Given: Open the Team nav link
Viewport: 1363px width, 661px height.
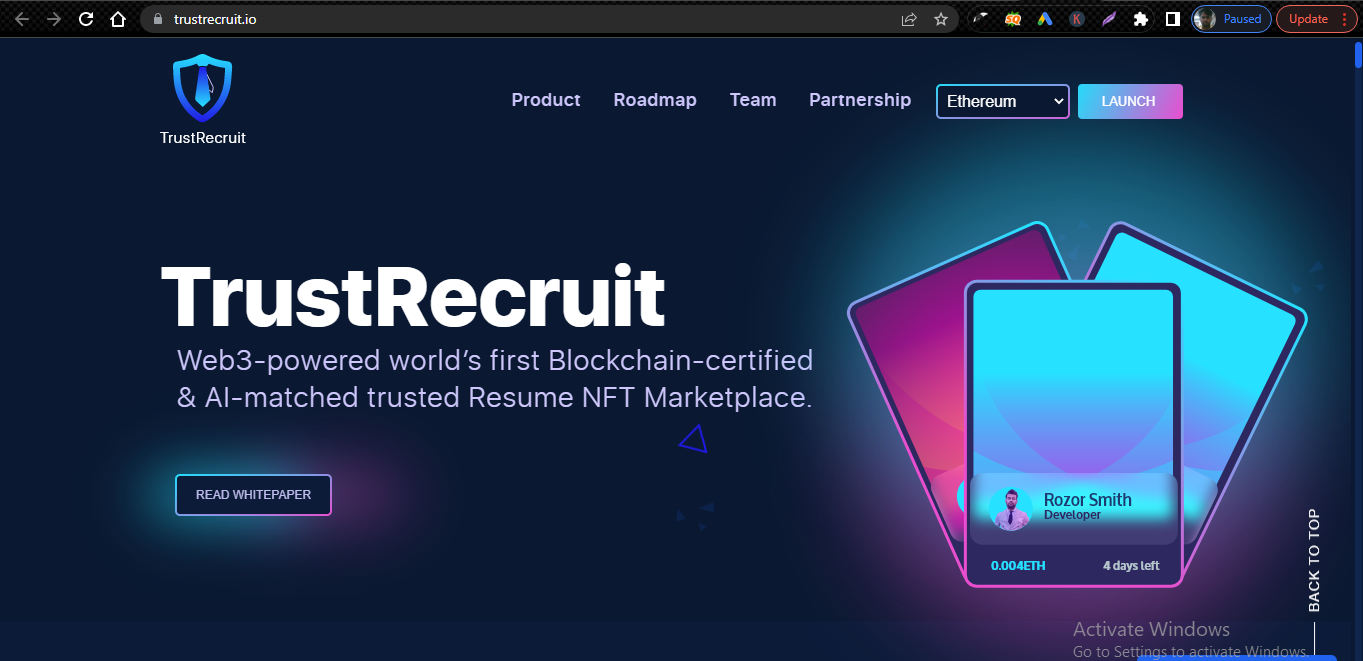Looking at the screenshot, I should point(753,100).
